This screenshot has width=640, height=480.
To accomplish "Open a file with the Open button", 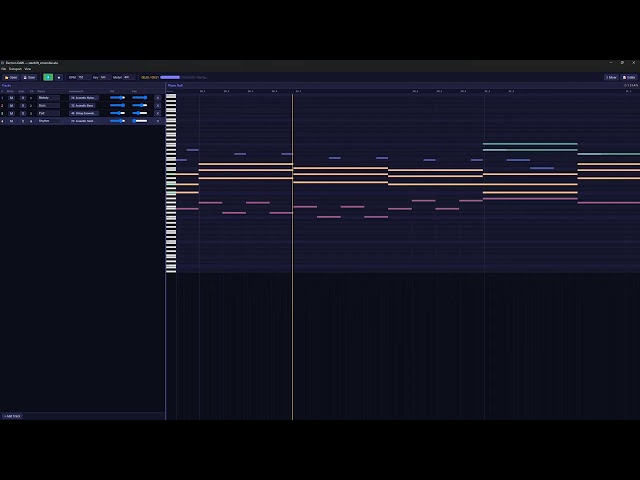I will [x=11, y=77].
